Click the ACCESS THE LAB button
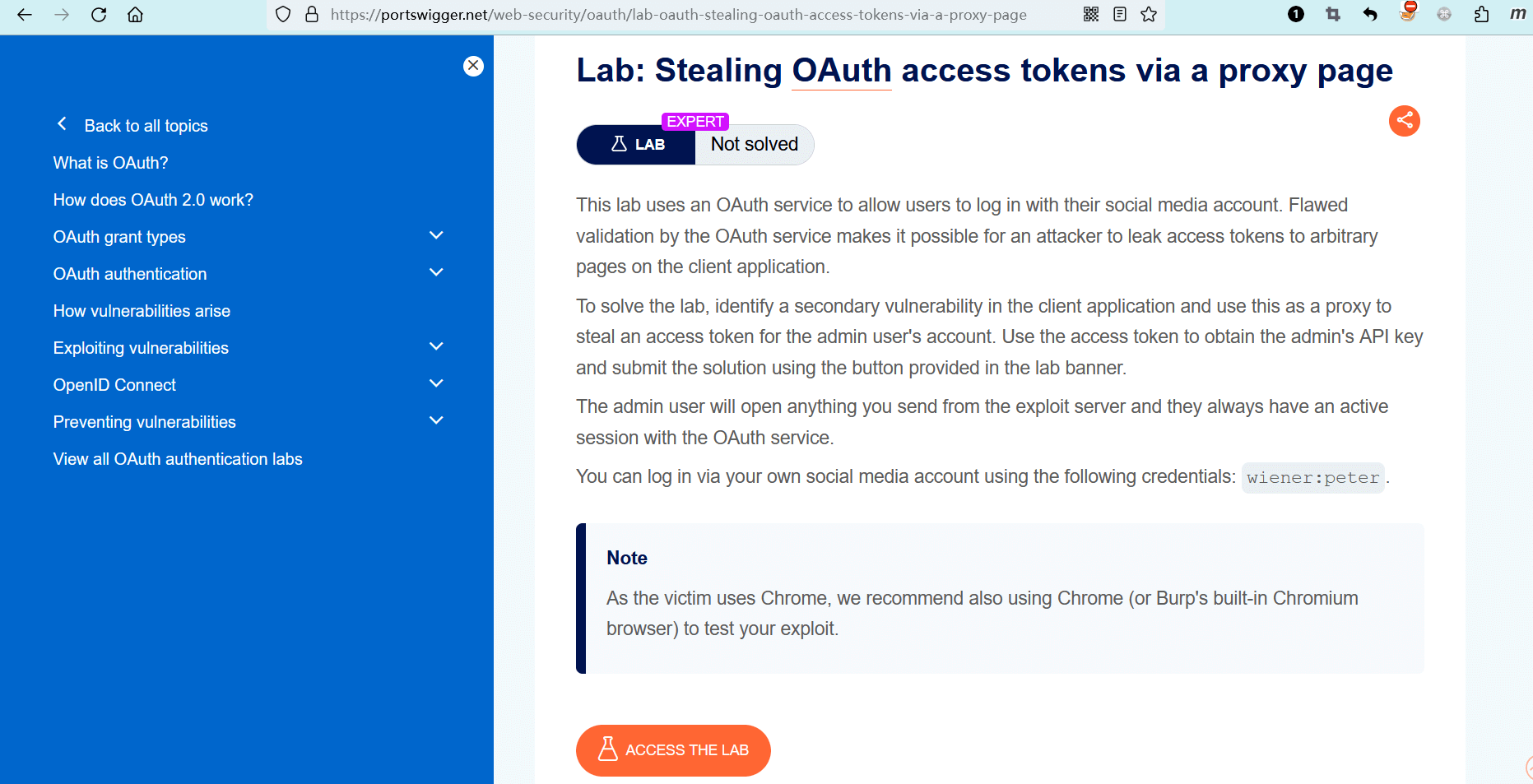The width and height of the screenshot is (1533, 784). [673, 750]
